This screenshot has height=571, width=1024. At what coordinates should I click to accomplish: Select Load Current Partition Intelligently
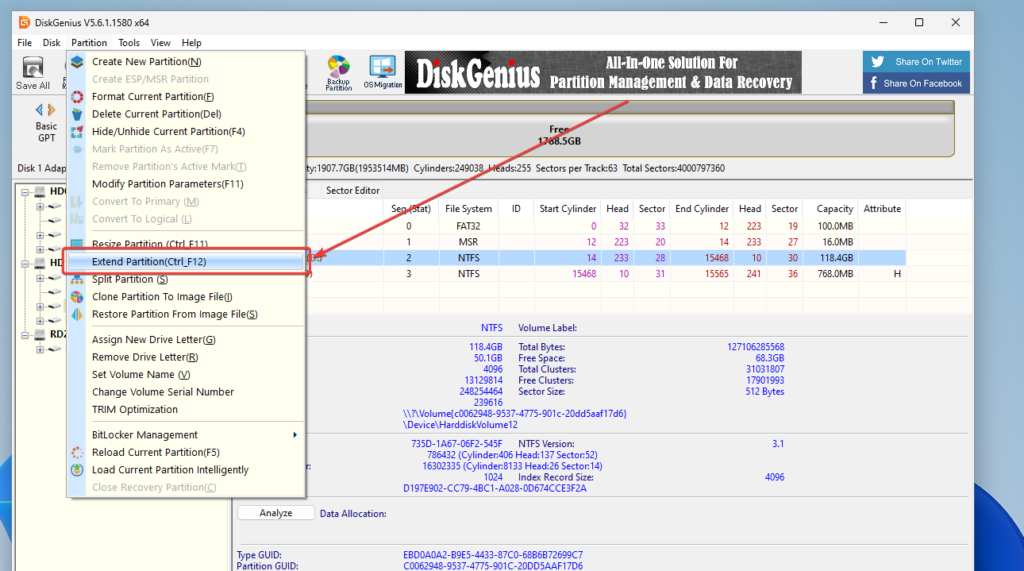[x=185, y=470]
